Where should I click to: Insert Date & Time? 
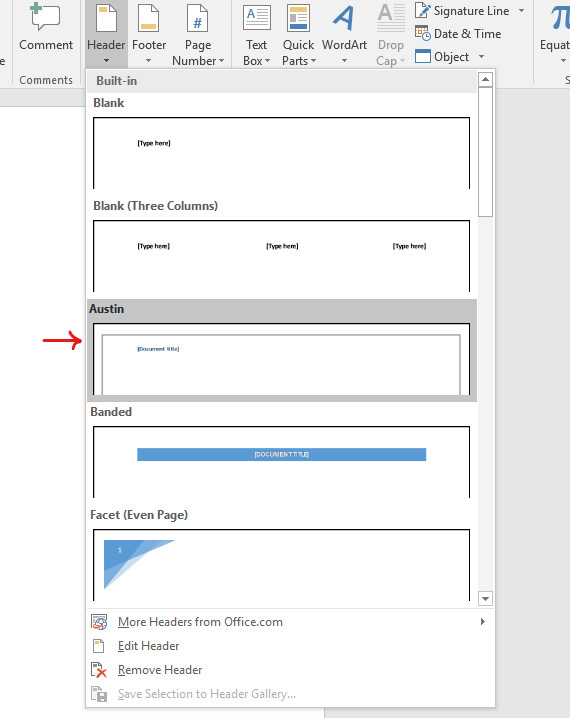point(458,34)
